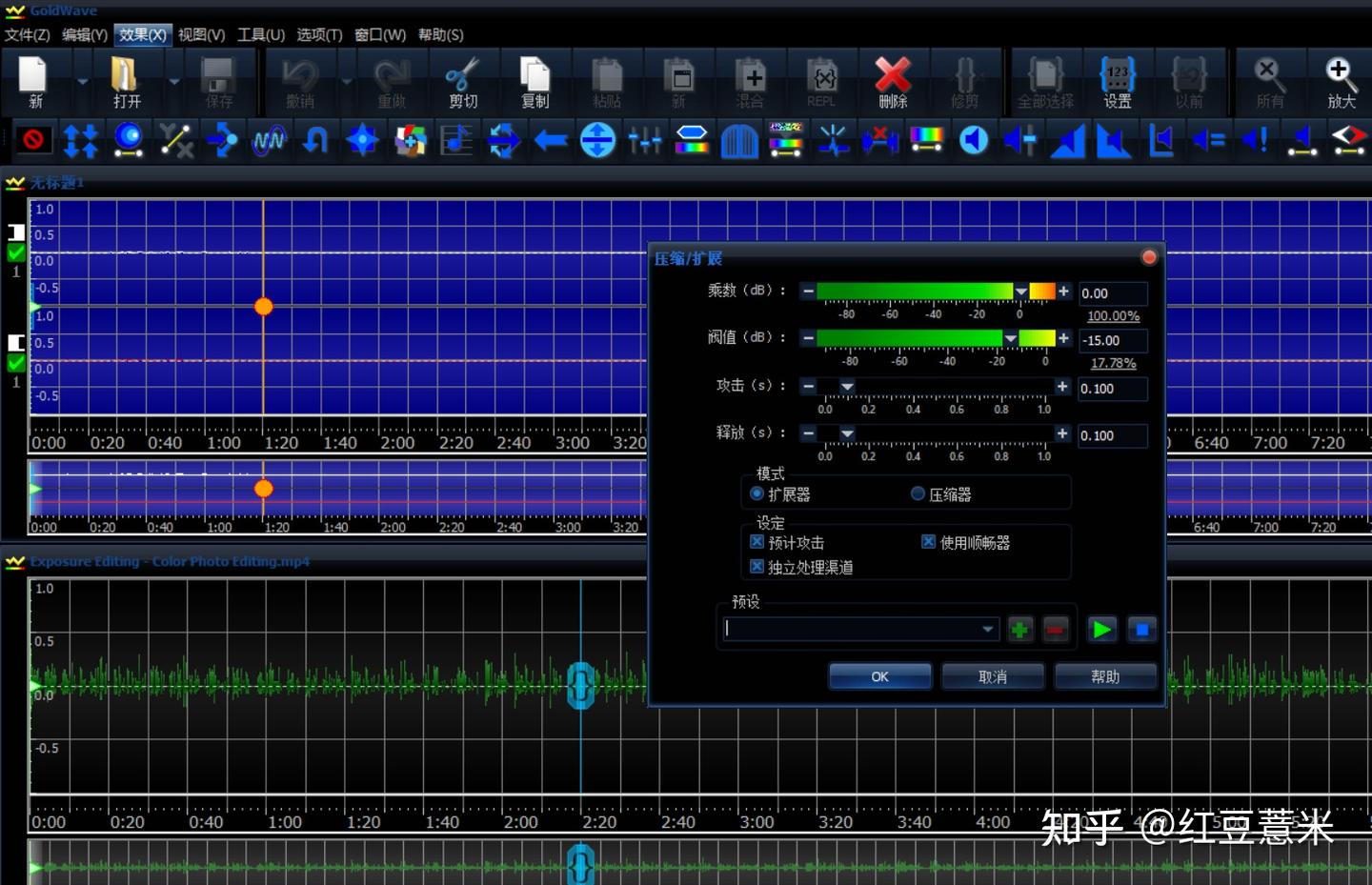Toggle the upper channel green checkmark
Image resolution: width=1372 pixels, height=885 pixels.
coord(16,253)
